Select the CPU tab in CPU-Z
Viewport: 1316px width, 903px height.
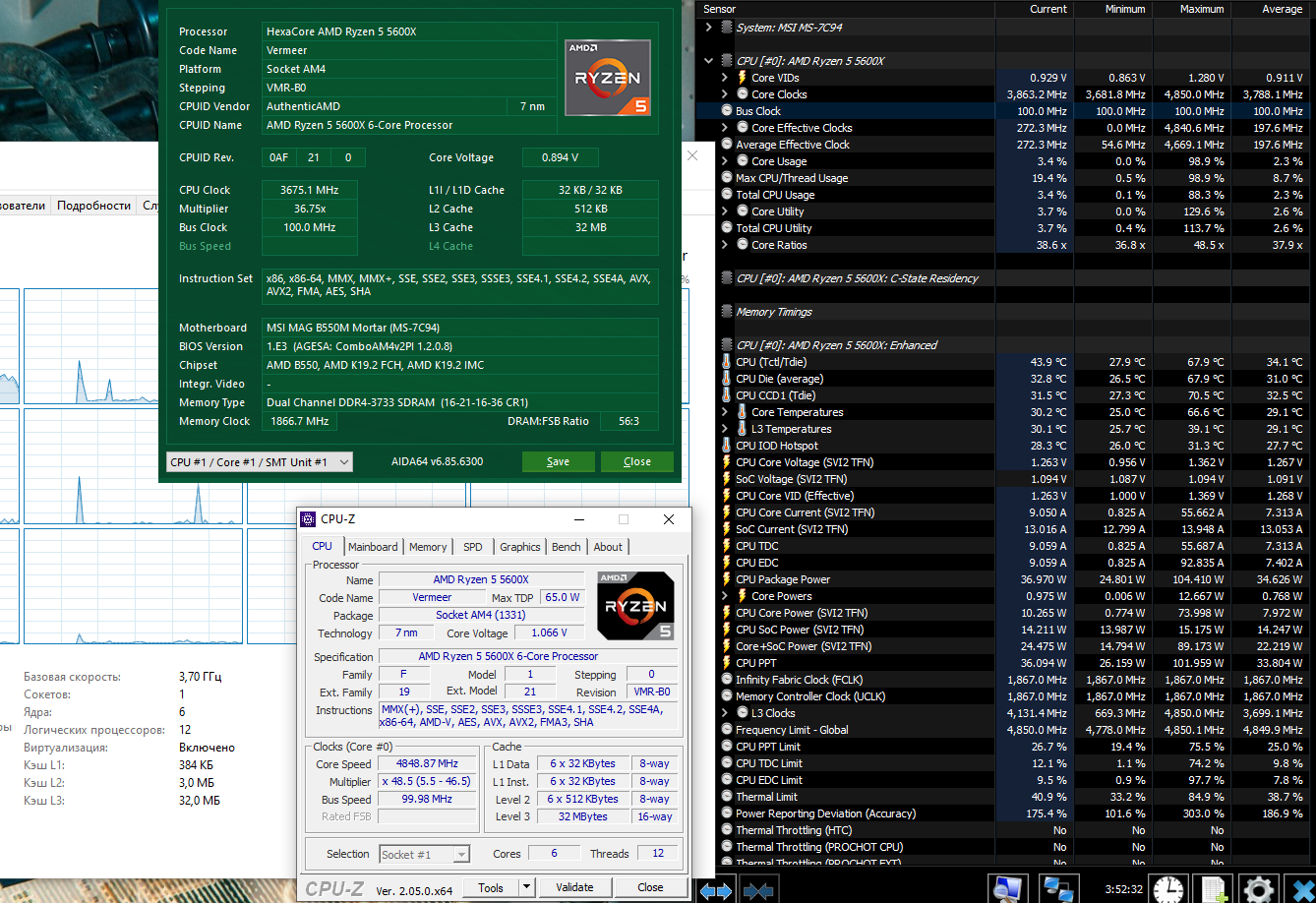pyautogui.click(x=323, y=546)
